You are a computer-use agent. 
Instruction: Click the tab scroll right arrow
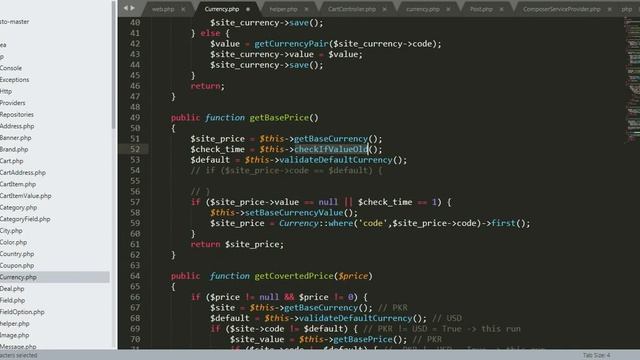[132, 8]
